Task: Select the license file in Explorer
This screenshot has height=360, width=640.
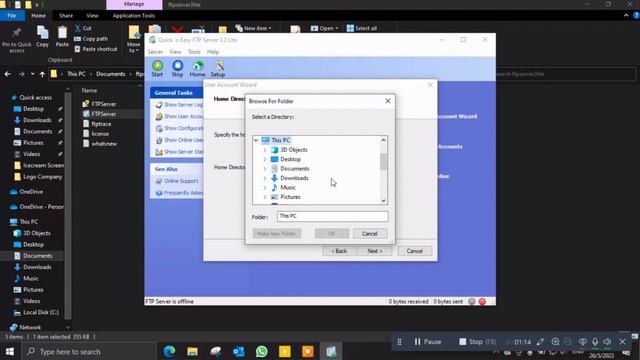Action: point(100,133)
